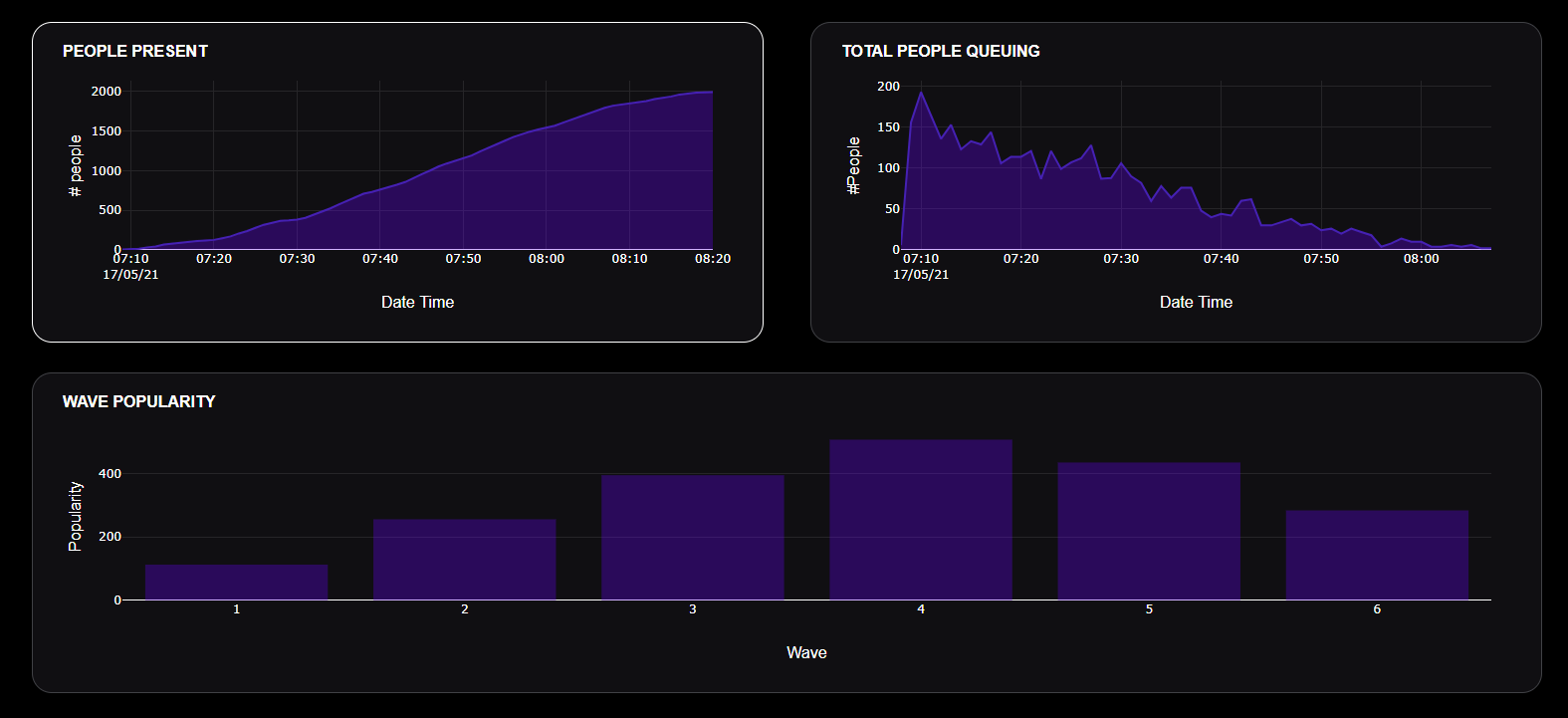This screenshot has height=718, width=1568.
Task: Click the Wave 1 bar
Action: 236,583
